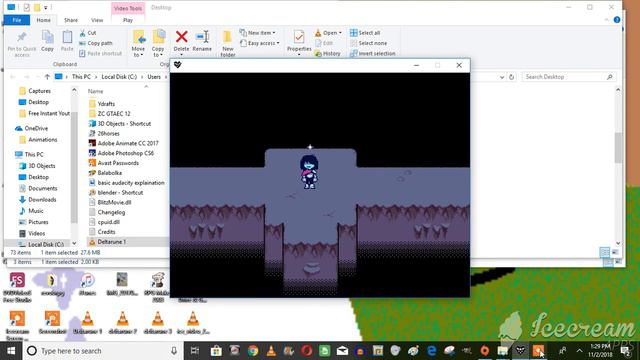Open the New item dropdown
This screenshot has height=360, width=640.
coord(257,33)
